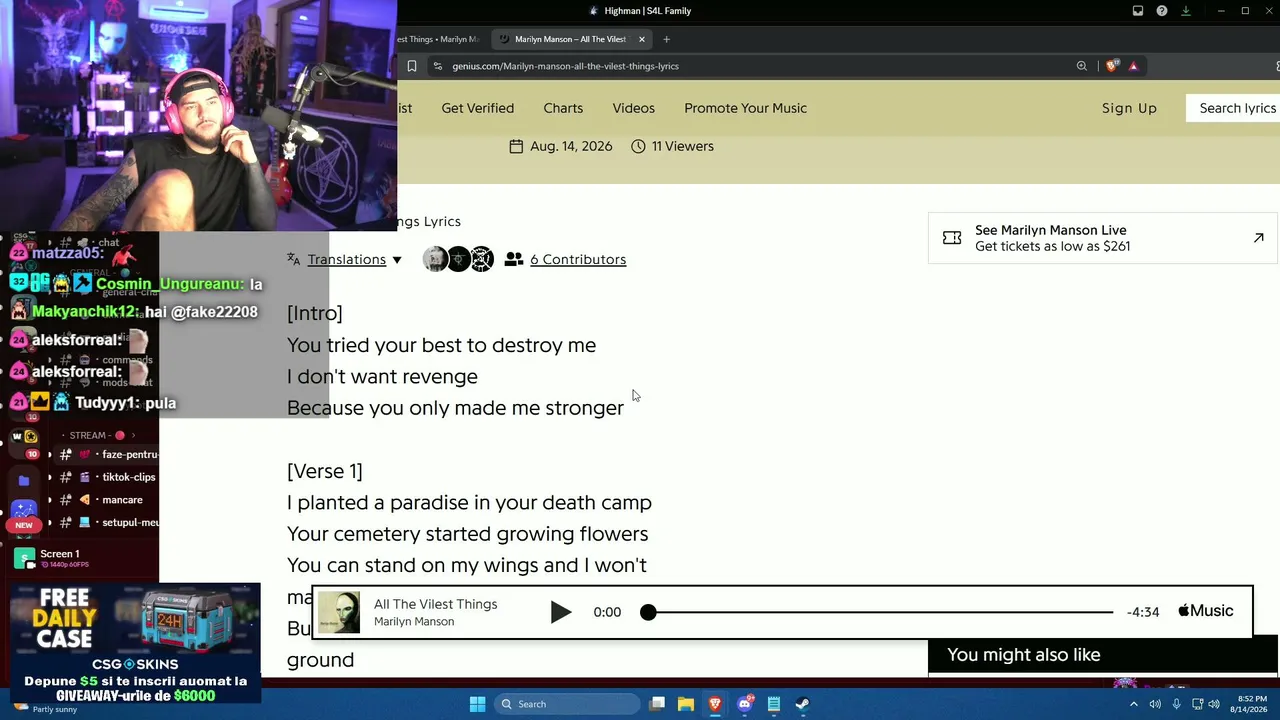Open a new browser tab
1280x720 pixels.
[666, 39]
